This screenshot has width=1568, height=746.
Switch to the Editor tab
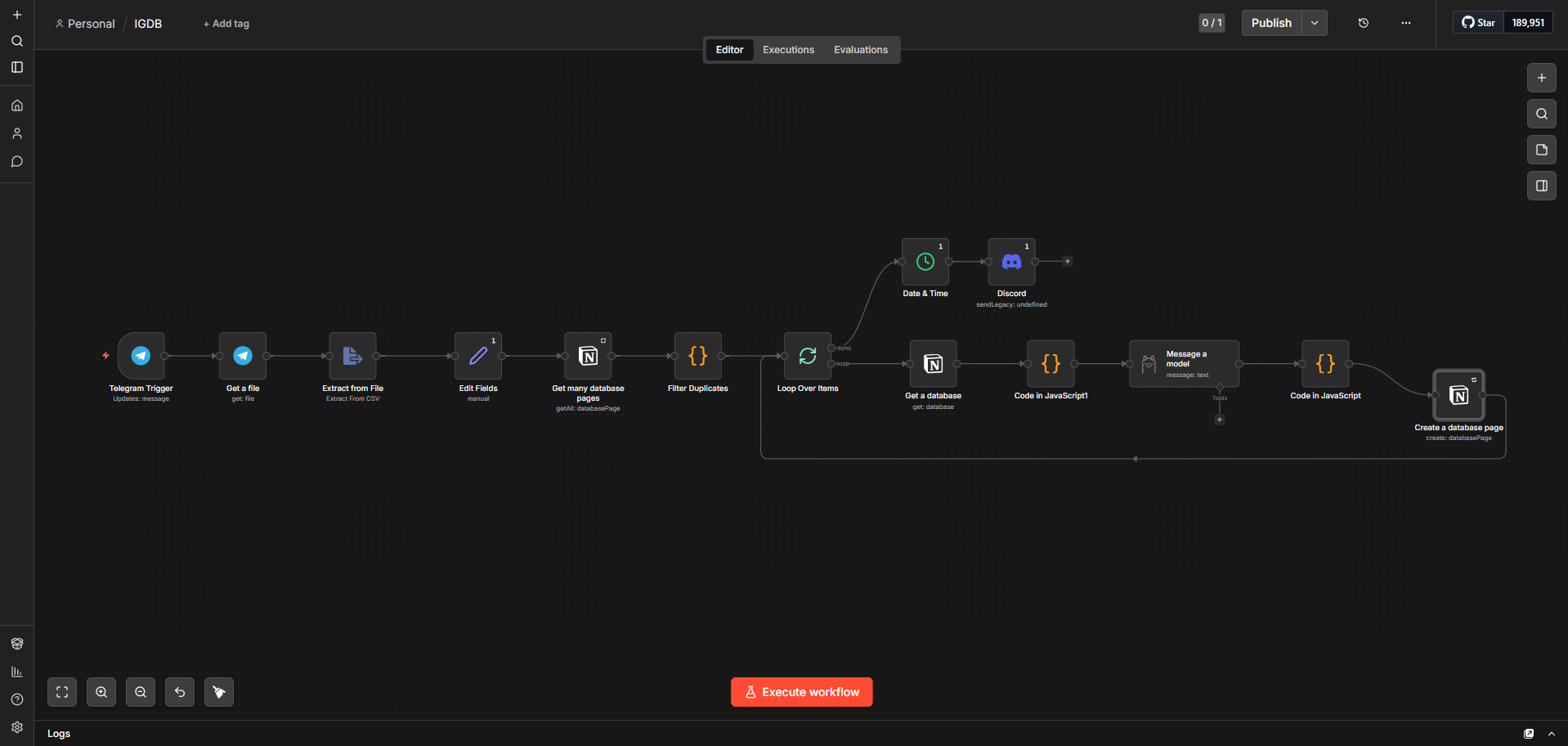(x=729, y=50)
